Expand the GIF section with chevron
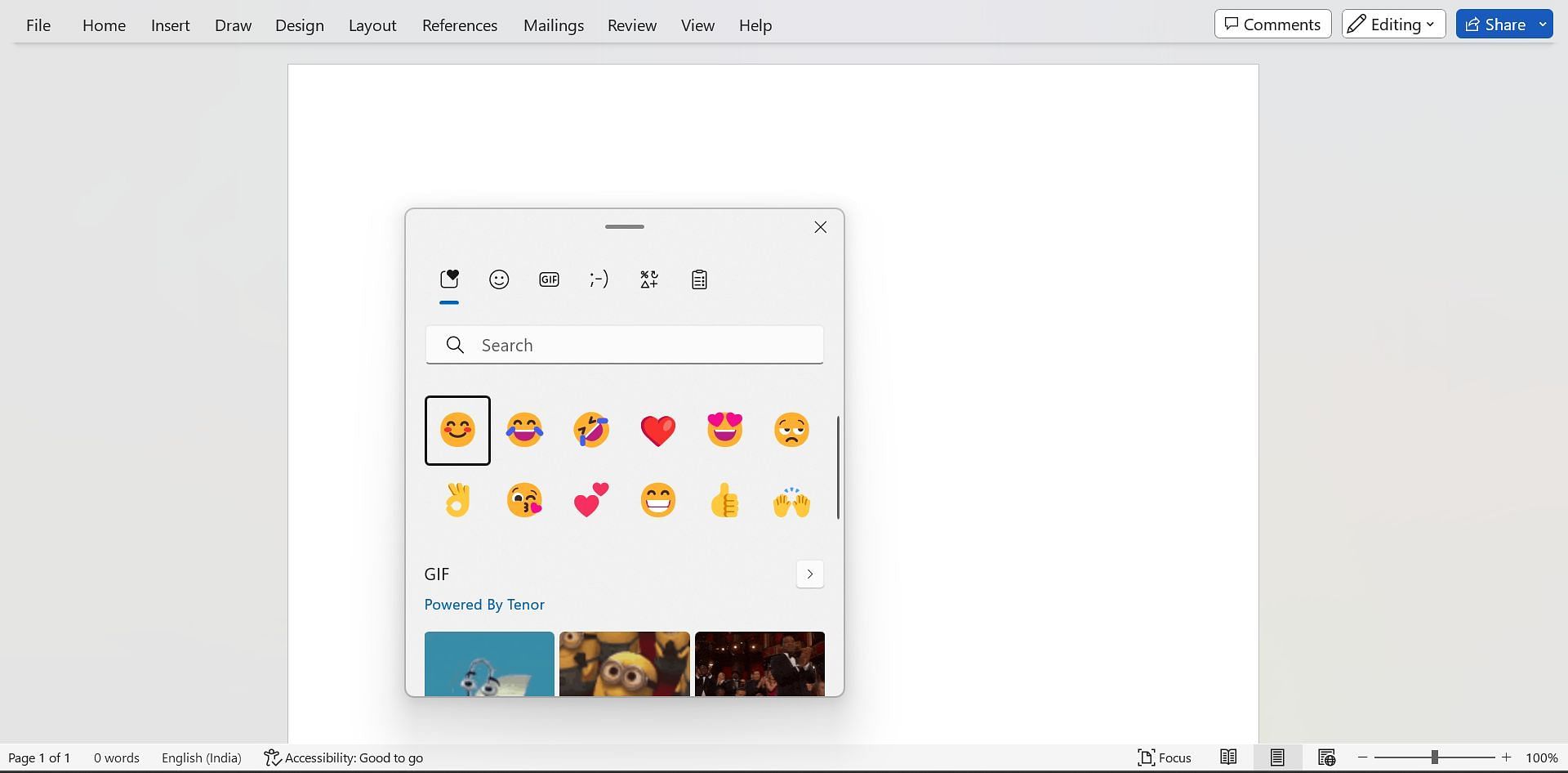This screenshot has height=773, width=1568. (x=810, y=574)
